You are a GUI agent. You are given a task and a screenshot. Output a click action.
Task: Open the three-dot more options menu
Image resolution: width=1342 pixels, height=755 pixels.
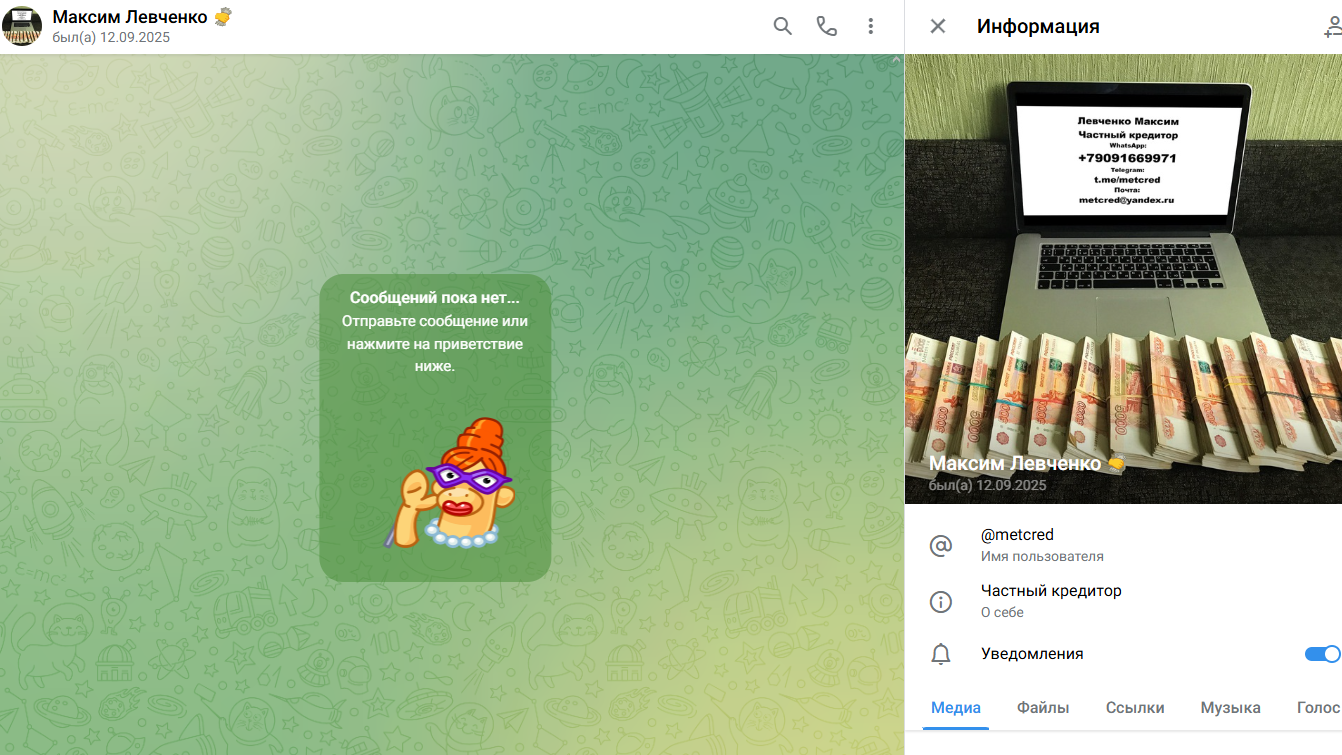[x=871, y=27]
